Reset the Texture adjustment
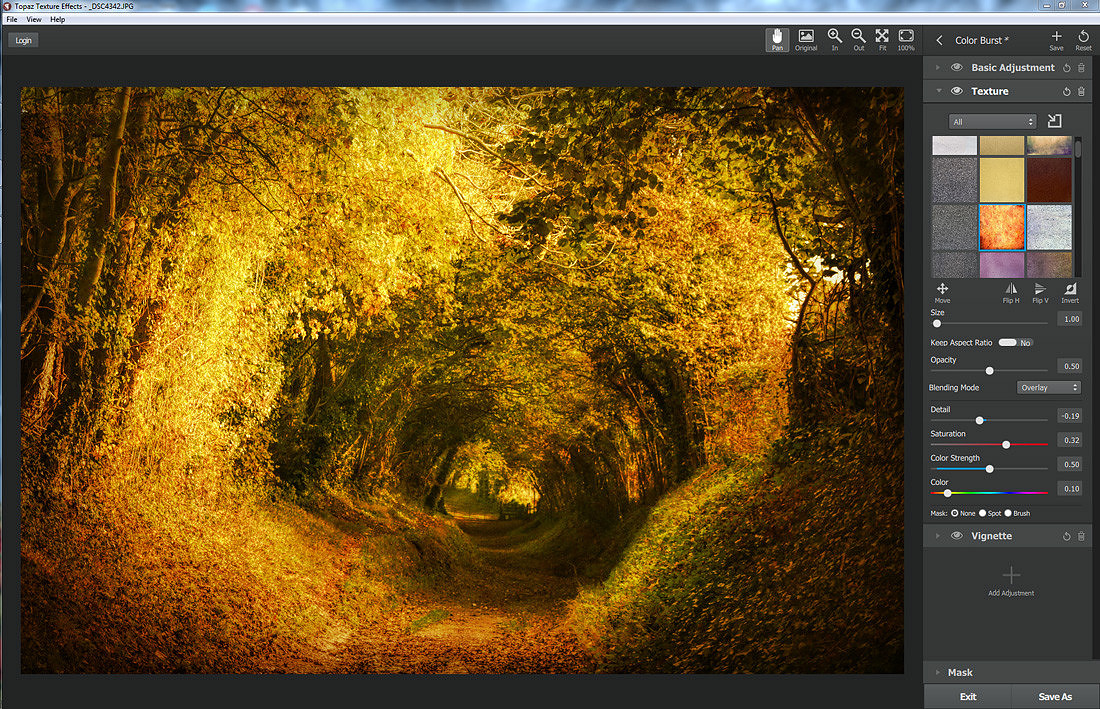The image size is (1100, 709). pos(1066,92)
